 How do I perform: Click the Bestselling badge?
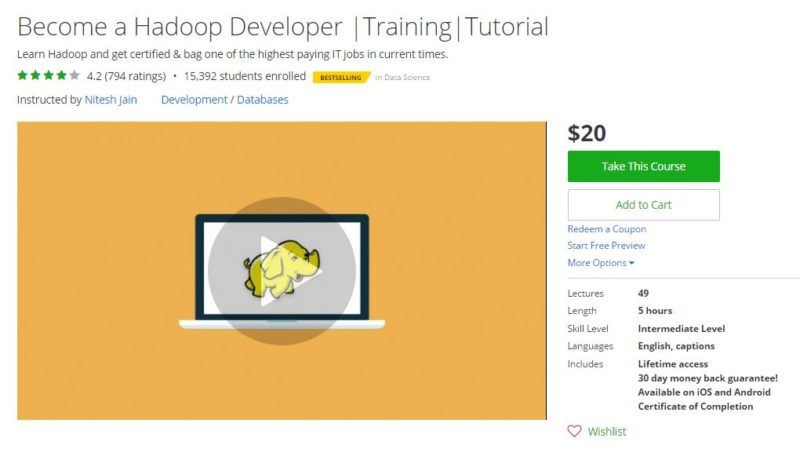(x=341, y=77)
